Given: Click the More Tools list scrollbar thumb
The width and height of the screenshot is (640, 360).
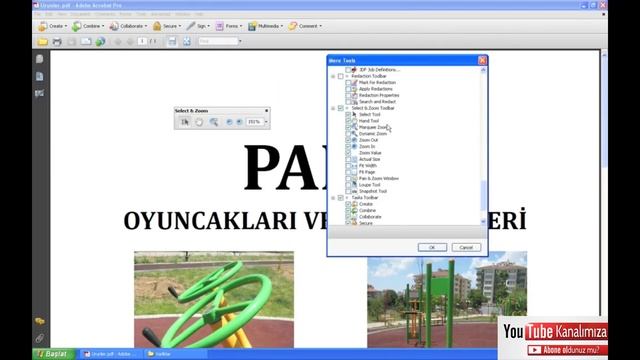Looking at the screenshot, I should (x=483, y=196).
